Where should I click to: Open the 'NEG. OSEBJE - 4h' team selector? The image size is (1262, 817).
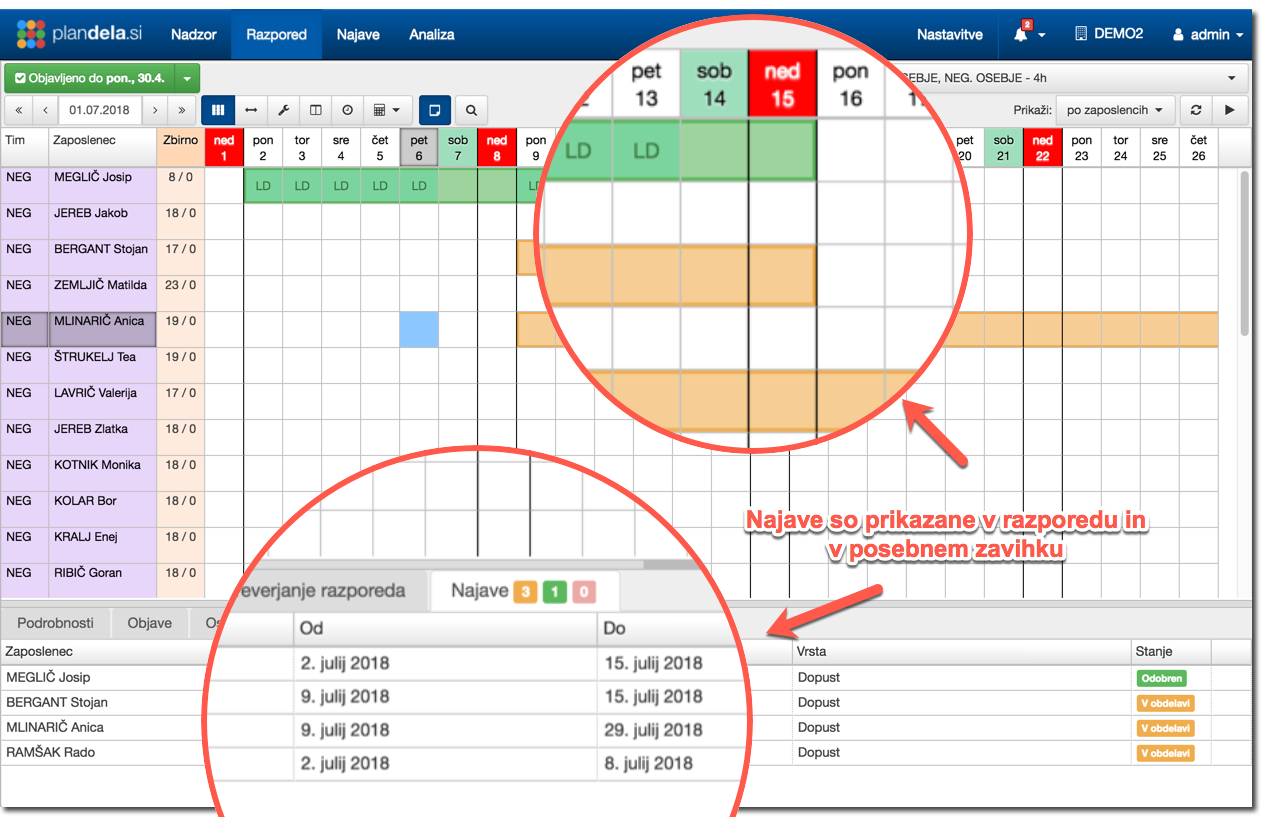[1070, 78]
